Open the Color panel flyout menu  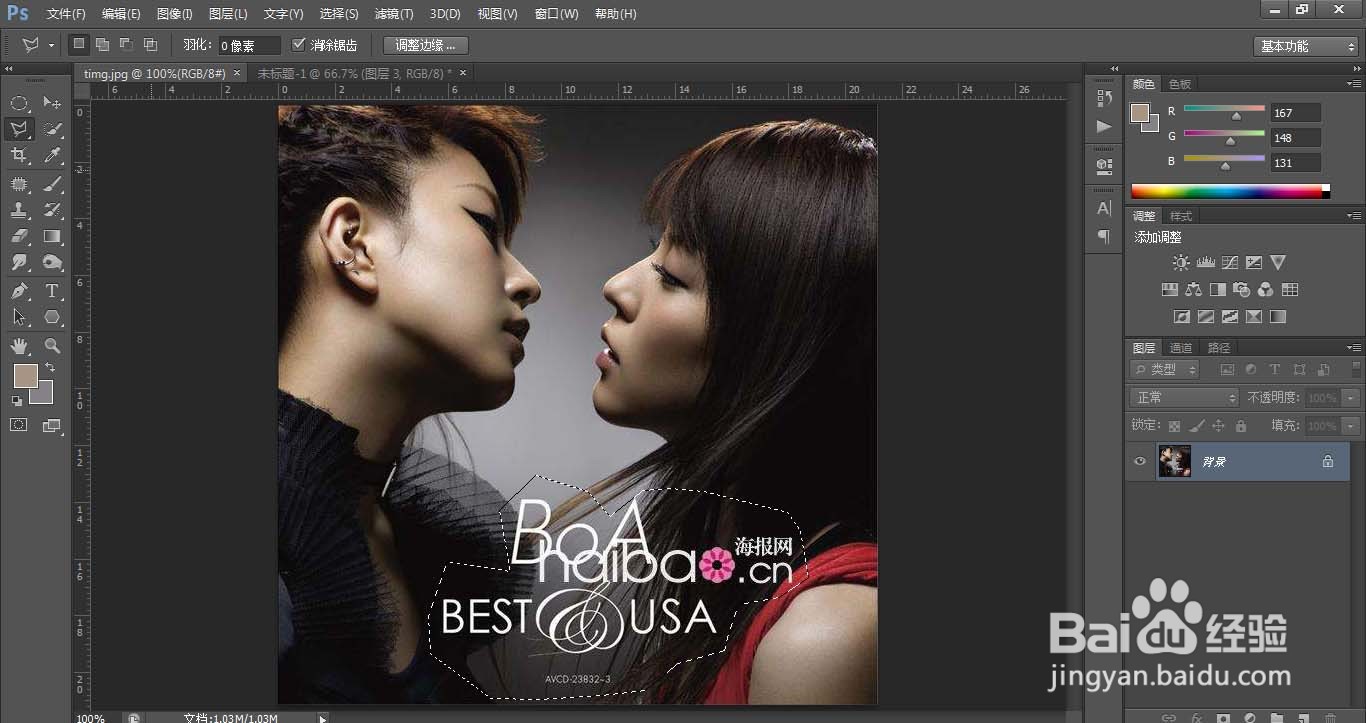(1354, 84)
